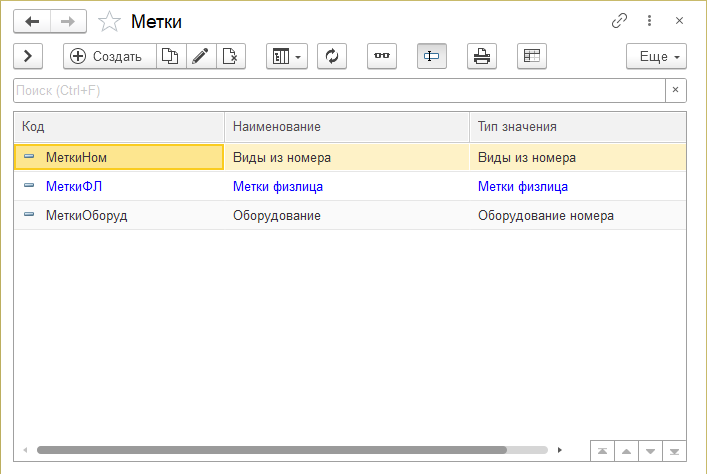Click the back navigation arrow

coord(32,21)
